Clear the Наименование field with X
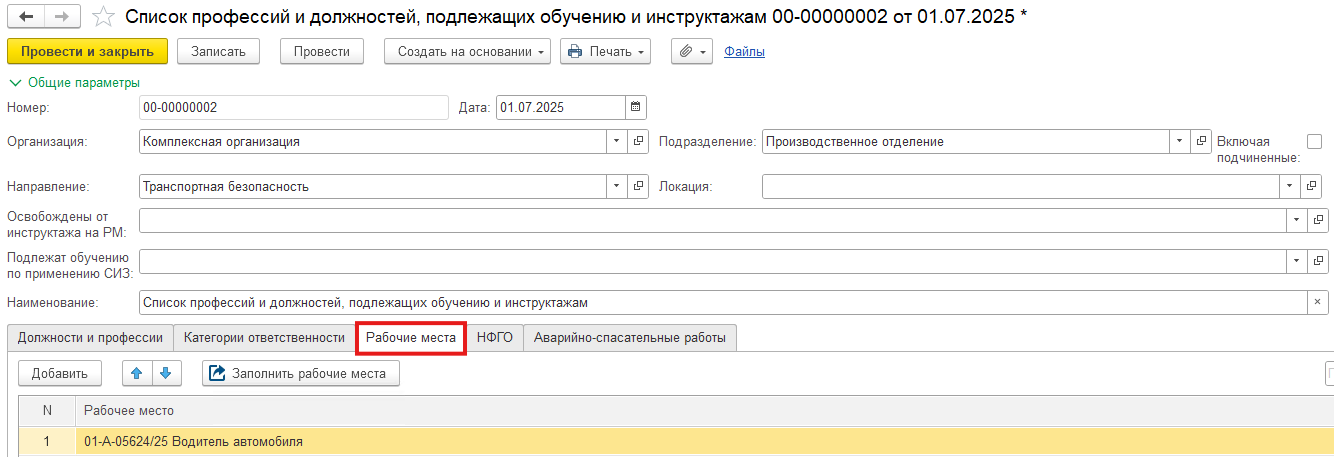Viewport: 1334px width, 457px height. pos(1317,302)
